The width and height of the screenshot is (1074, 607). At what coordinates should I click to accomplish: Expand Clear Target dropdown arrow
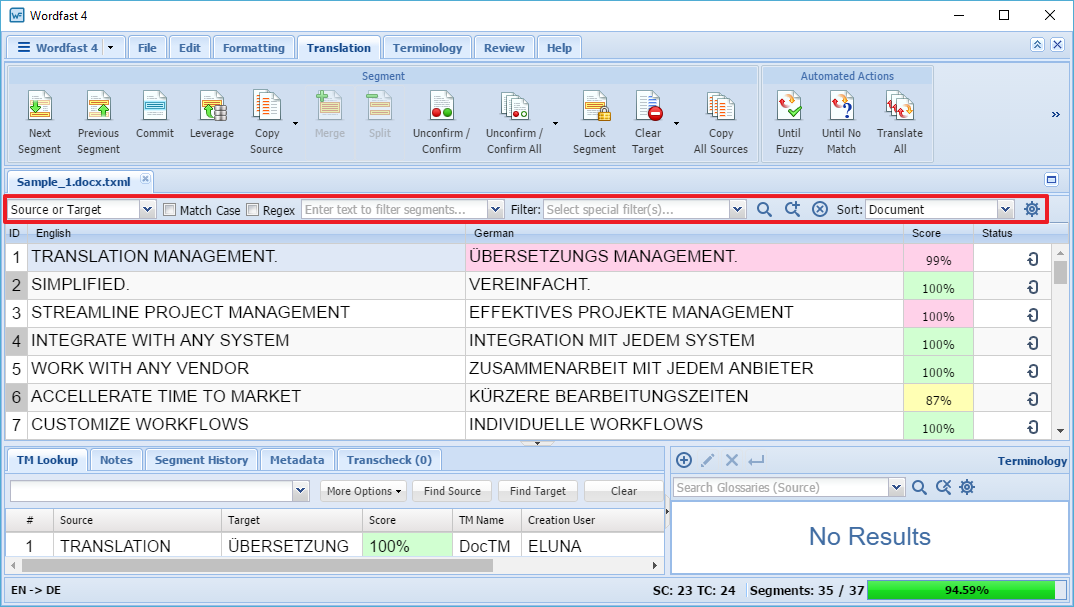(676, 123)
